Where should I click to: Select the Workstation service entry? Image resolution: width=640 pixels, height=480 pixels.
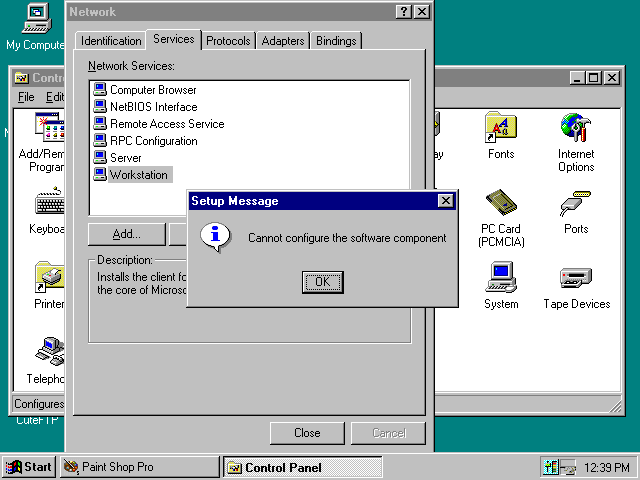139,175
